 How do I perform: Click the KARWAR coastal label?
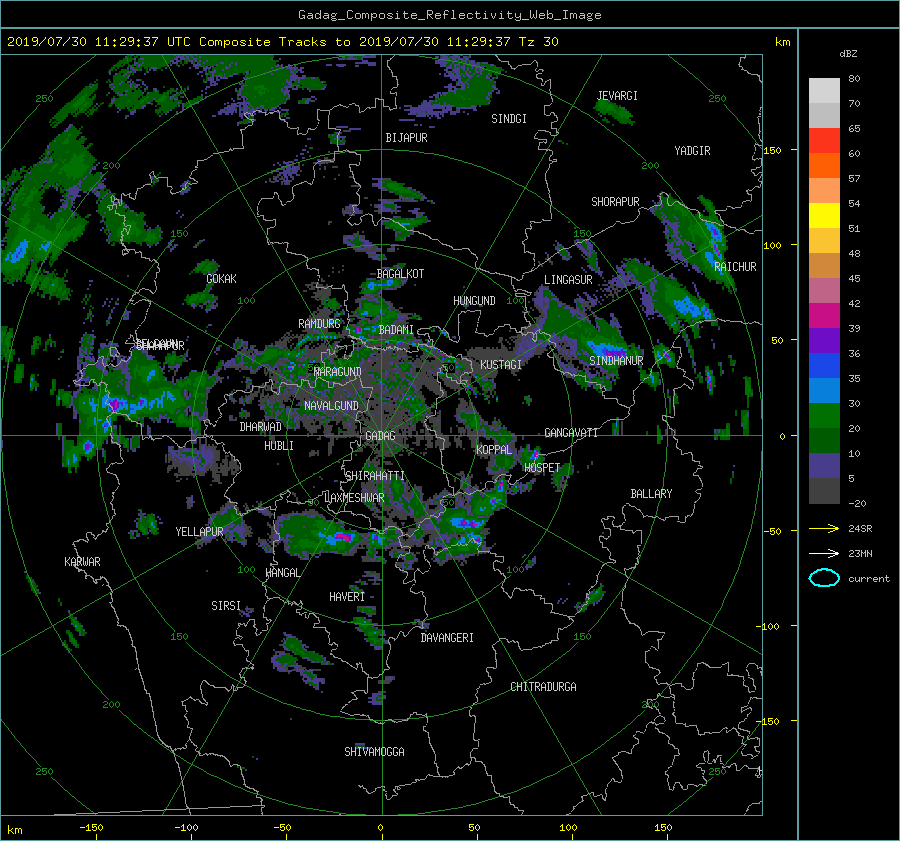point(82,562)
